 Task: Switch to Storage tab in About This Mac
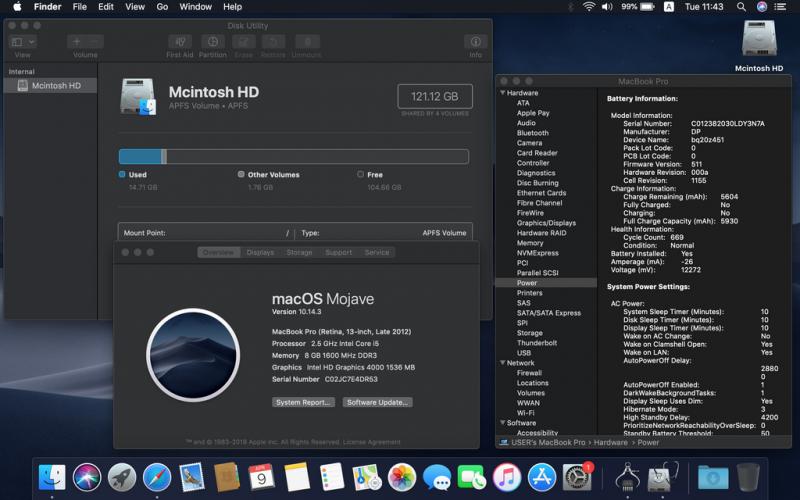point(299,252)
